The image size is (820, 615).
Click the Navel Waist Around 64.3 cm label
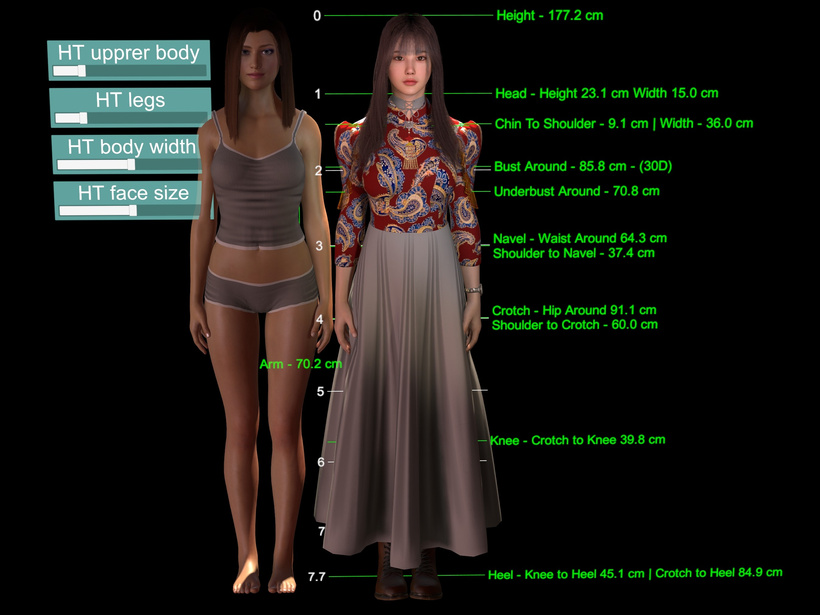(579, 239)
